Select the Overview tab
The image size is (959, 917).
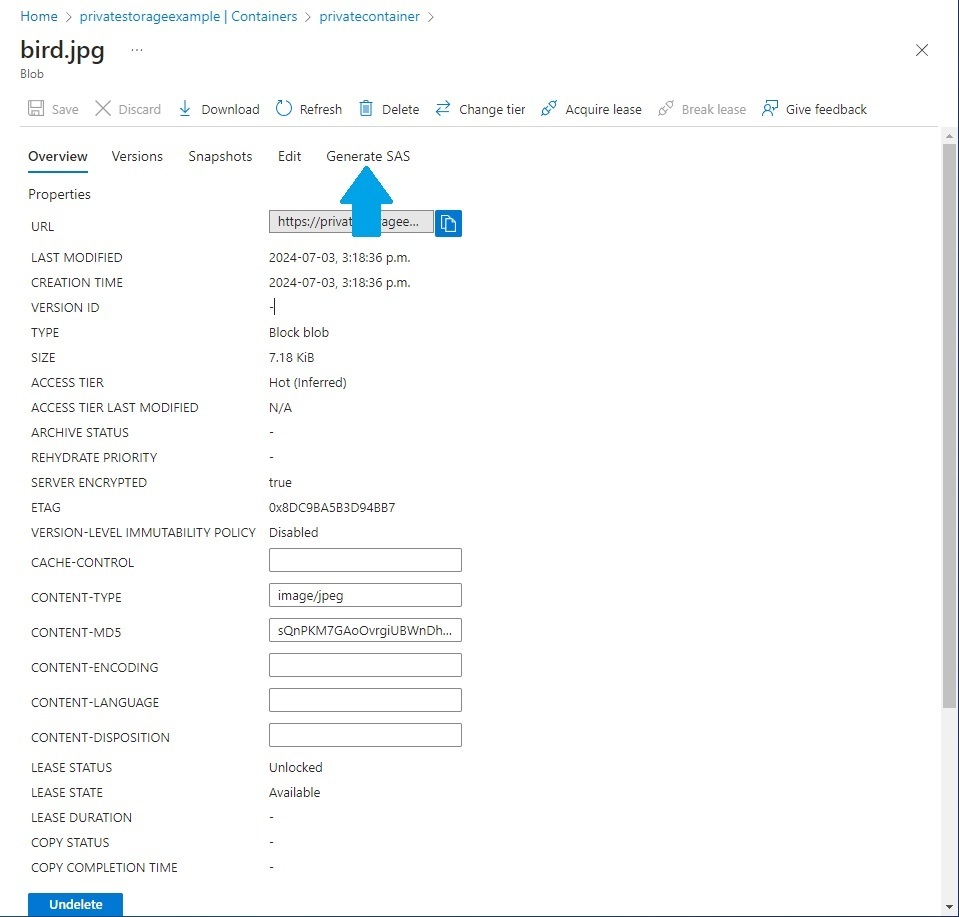pyautogui.click(x=57, y=156)
